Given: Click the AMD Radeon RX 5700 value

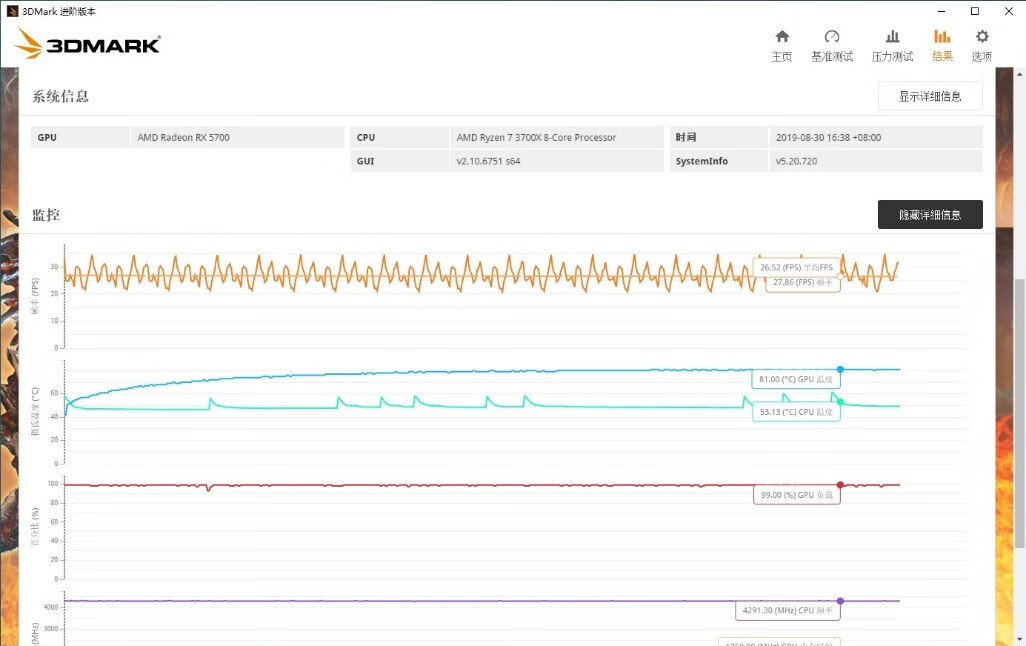Looking at the screenshot, I should (x=183, y=137).
